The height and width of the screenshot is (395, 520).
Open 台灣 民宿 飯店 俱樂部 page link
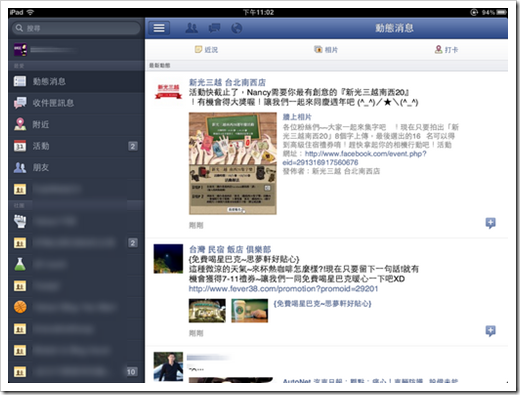point(230,249)
